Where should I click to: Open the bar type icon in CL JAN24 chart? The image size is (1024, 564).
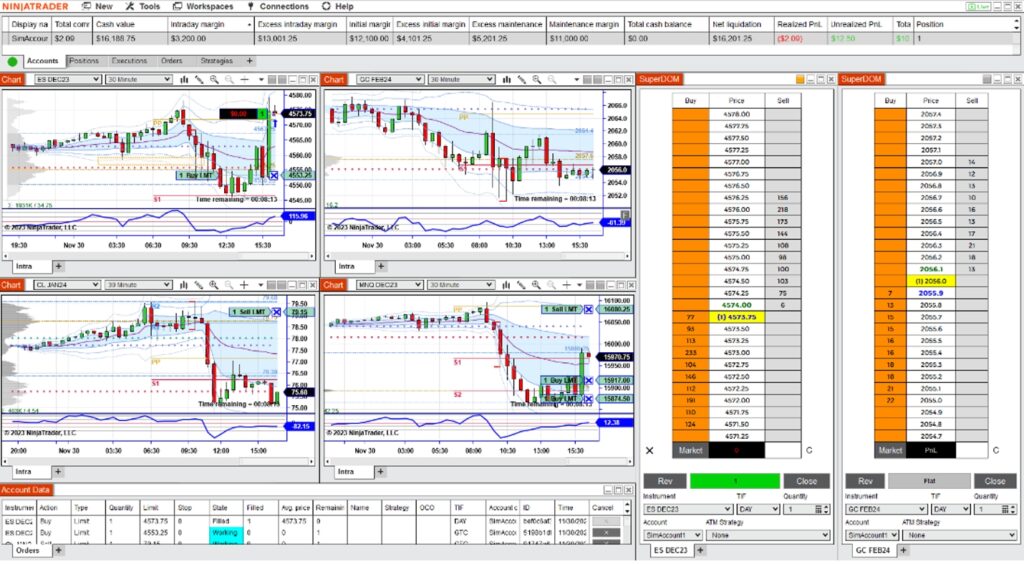tap(184, 285)
